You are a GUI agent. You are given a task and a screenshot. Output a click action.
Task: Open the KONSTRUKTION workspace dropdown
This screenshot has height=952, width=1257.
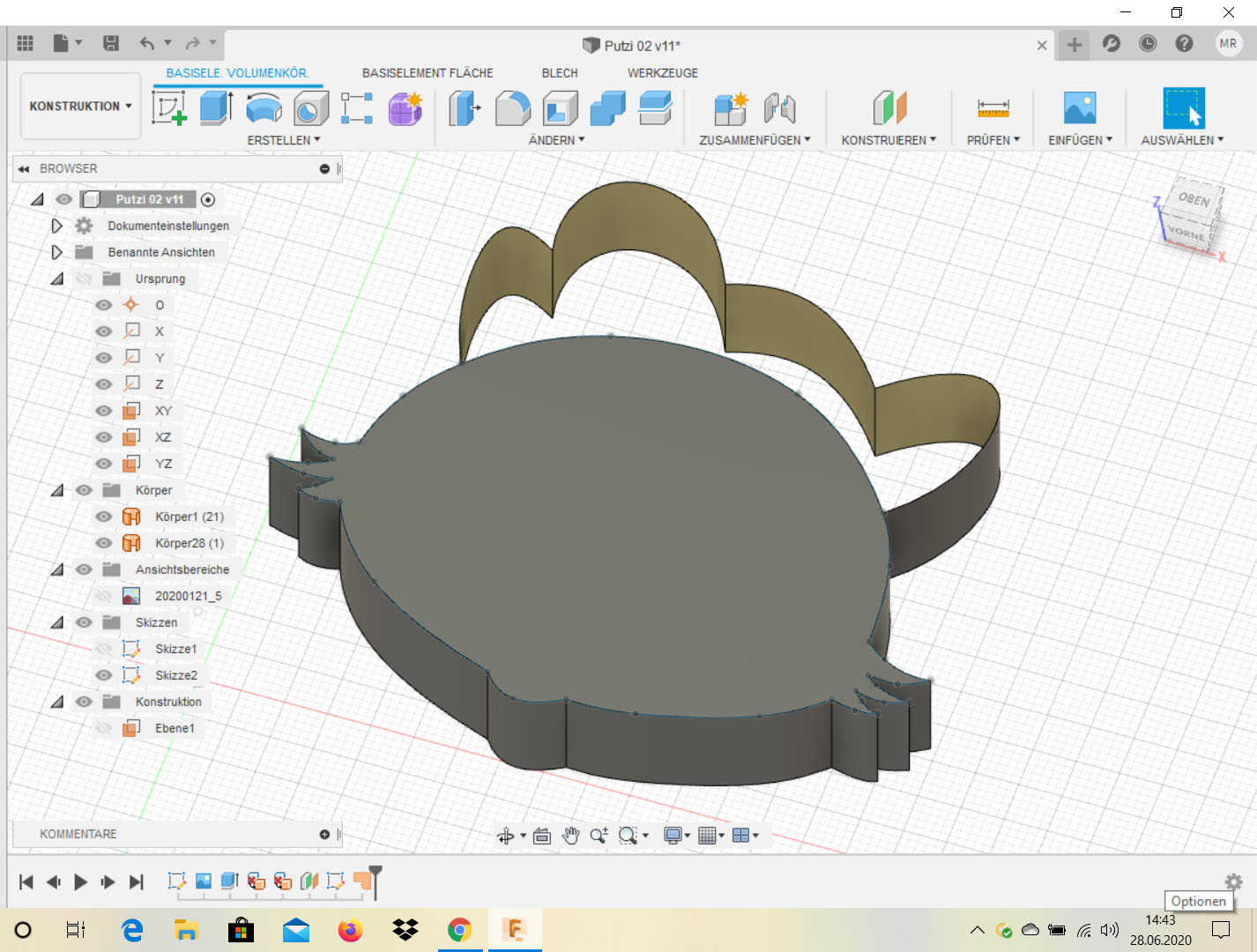click(x=80, y=106)
